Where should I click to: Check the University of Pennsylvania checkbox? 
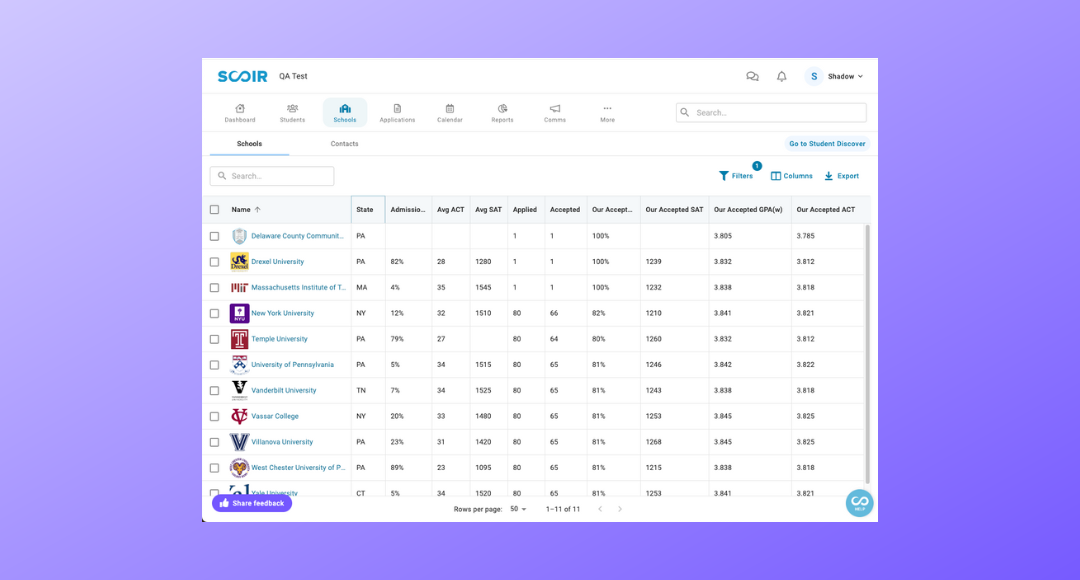(214, 365)
